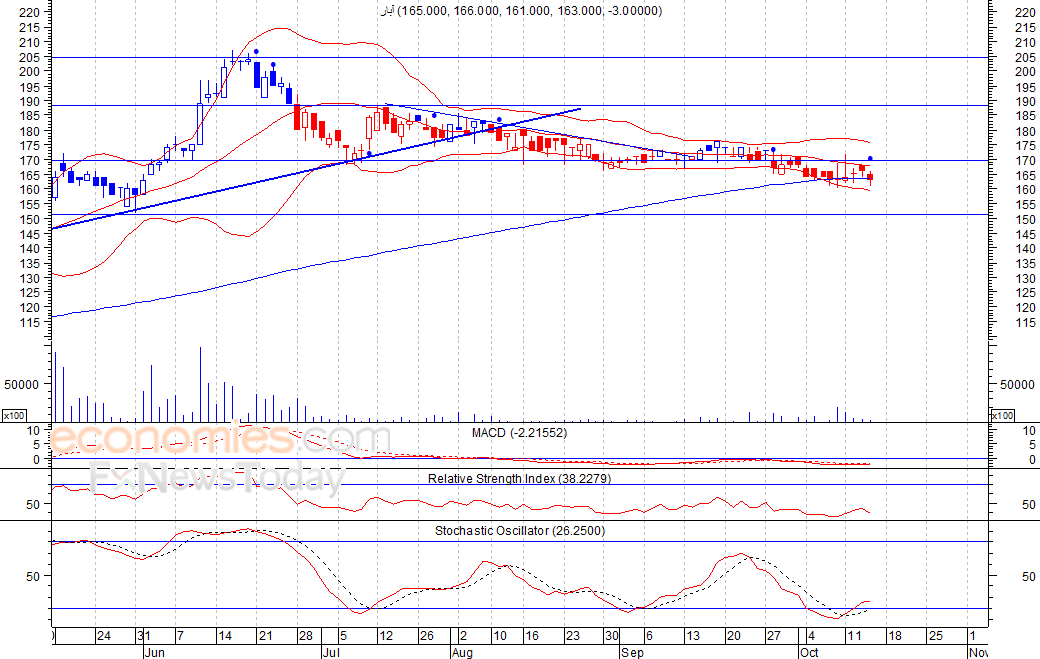
Task: Click the Nov month label on time axis
Action: click(x=978, y=653)
